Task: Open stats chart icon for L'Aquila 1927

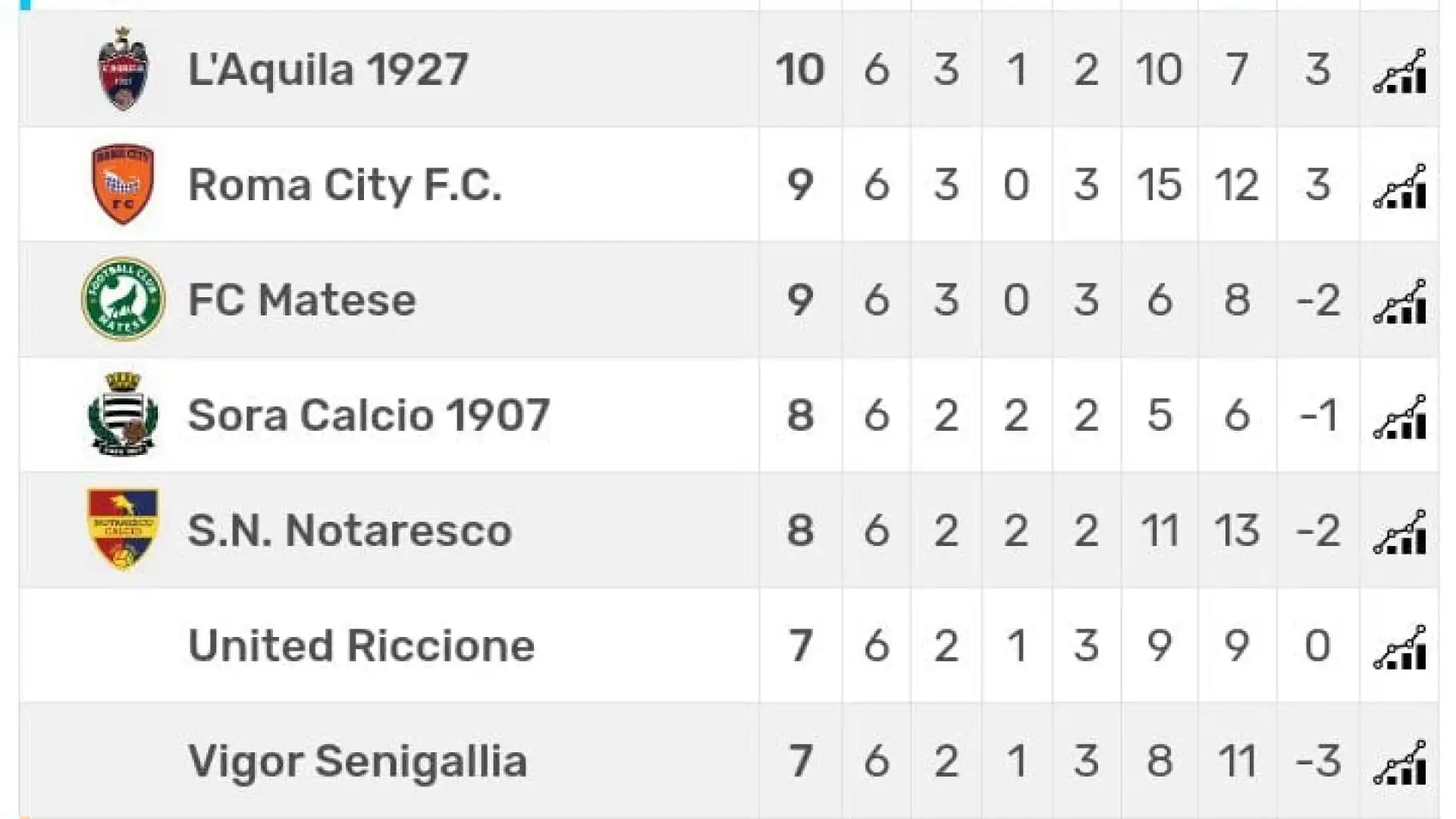Action: click(x=1400, y=71)
